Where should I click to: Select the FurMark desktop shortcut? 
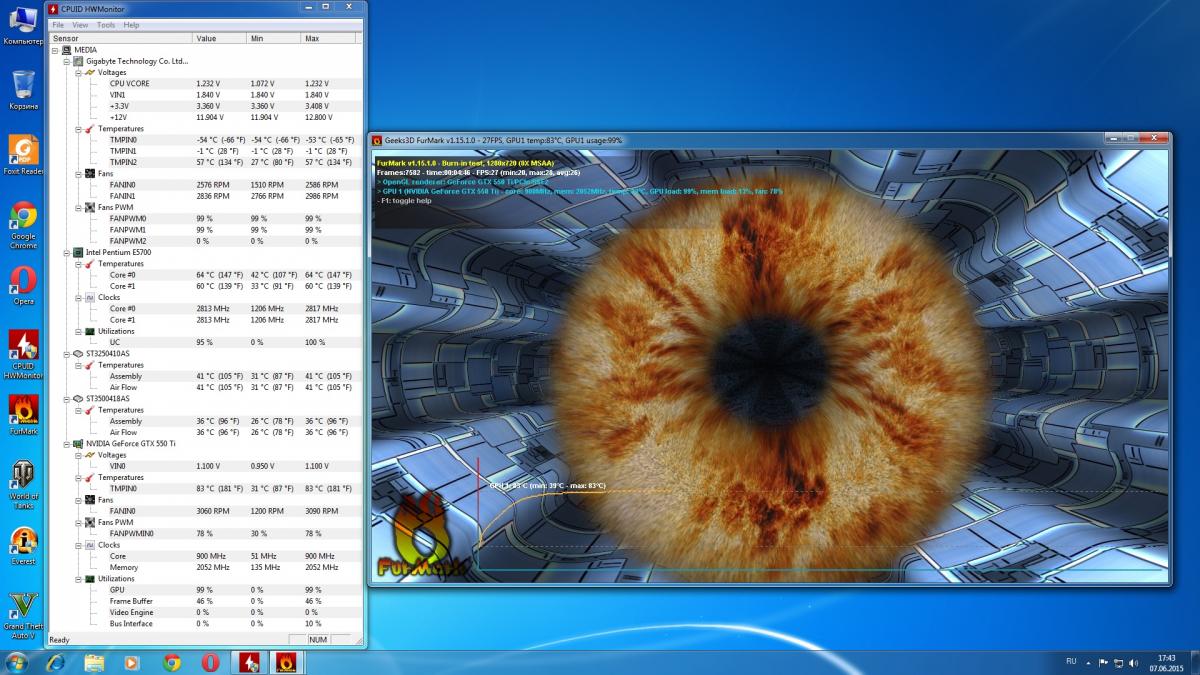pyautogui.click(x=22, y=415)
